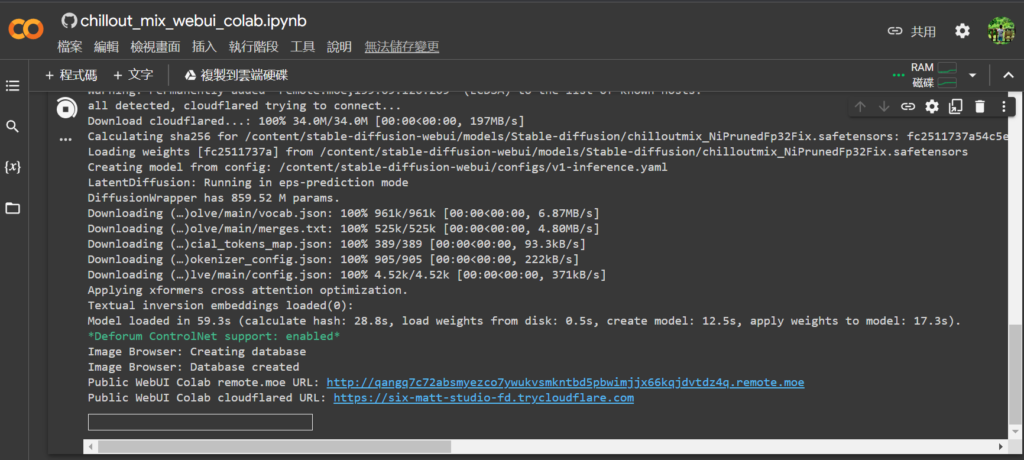The image size is (1024, 460).
Task: Open the table of contents sidebar
Action: 12,87
